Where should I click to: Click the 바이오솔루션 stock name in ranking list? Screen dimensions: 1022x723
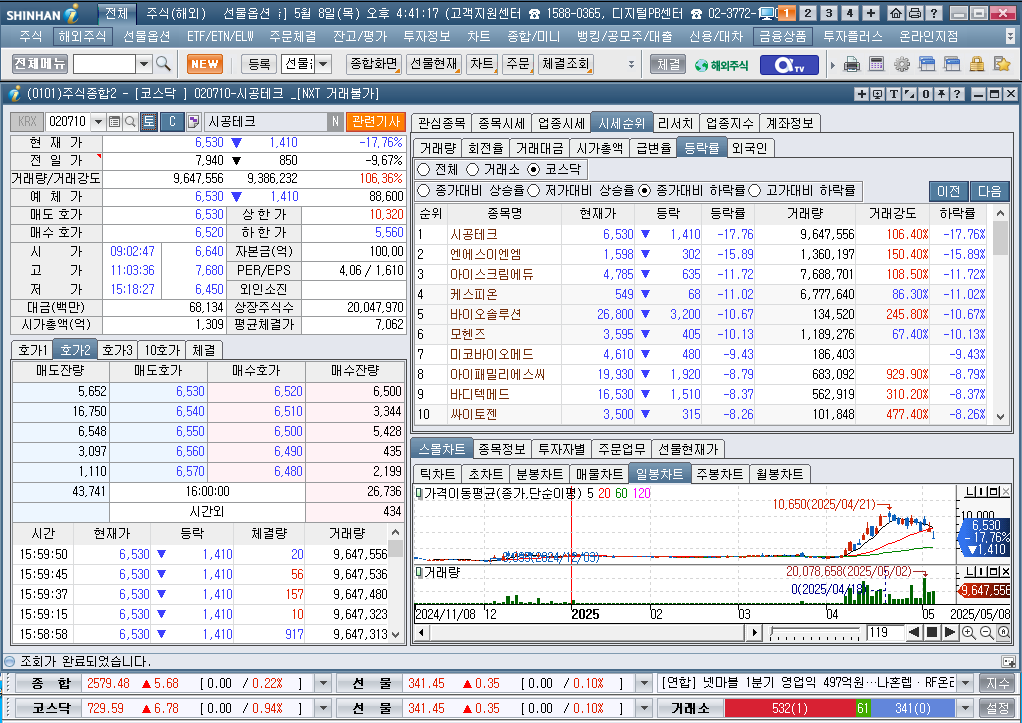(486, 314)
